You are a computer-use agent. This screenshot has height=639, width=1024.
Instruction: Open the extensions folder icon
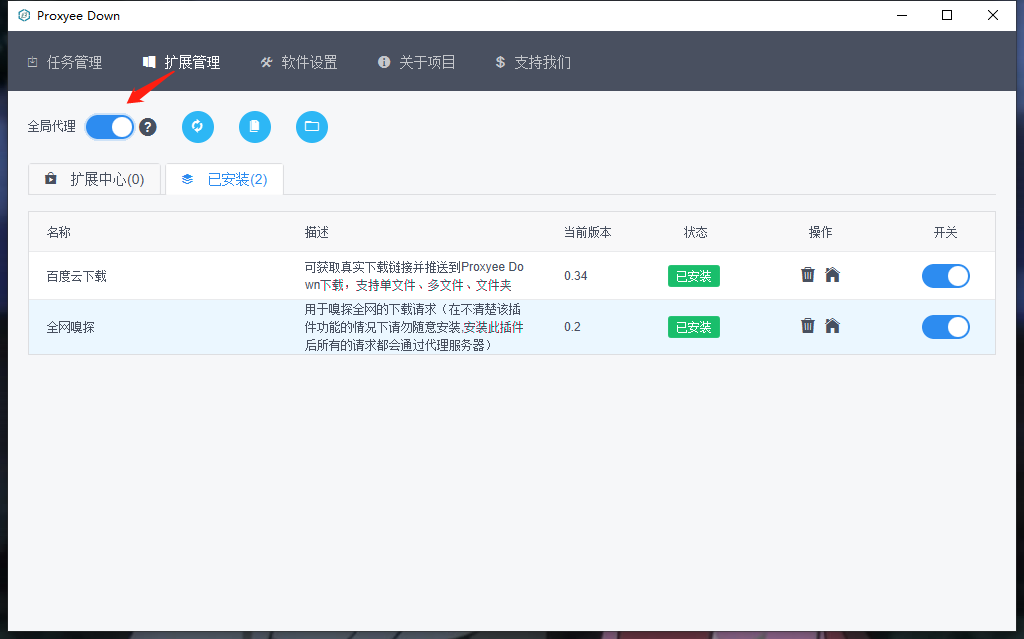click(x=311, y=127)
